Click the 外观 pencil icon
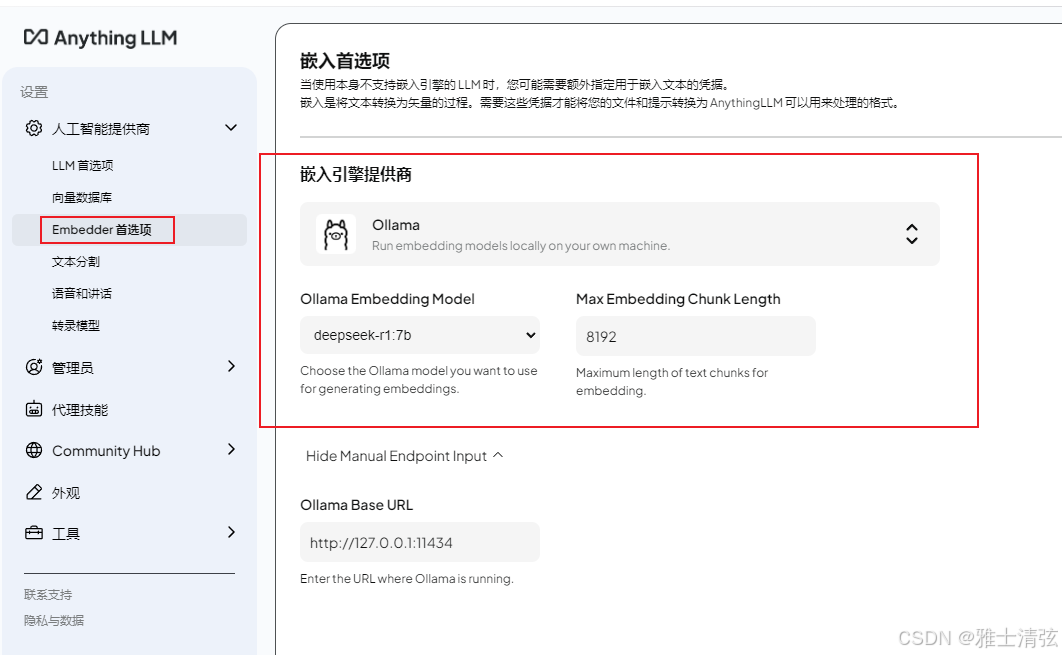The height and width of the screenshot is (655, 1062). (34, 492)
